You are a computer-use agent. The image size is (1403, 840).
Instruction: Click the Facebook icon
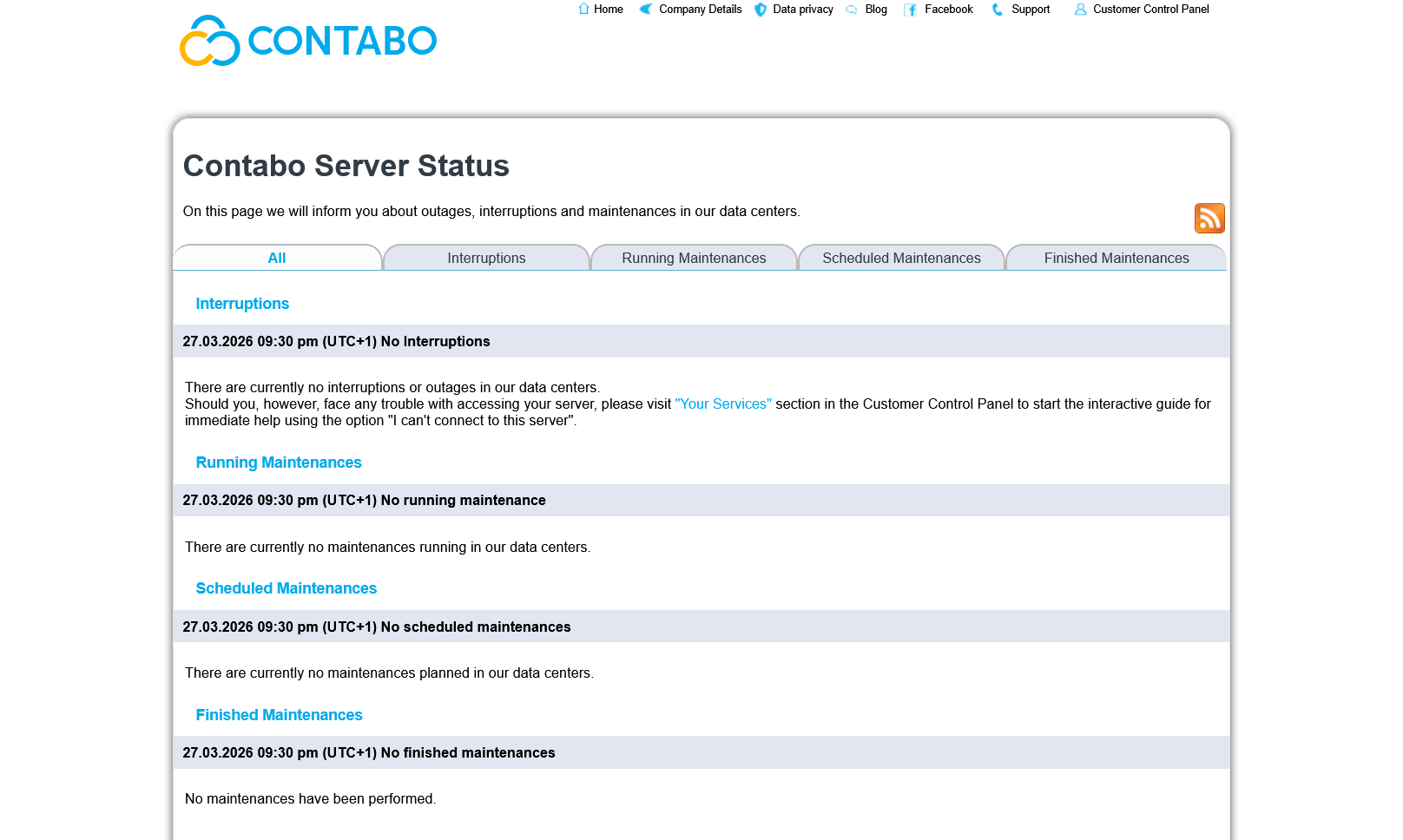[910, 10]
